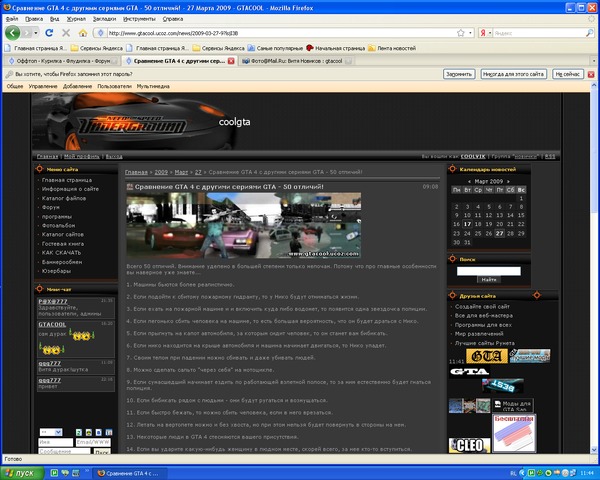Click the mini-chat name input field

tap(56, 442)
